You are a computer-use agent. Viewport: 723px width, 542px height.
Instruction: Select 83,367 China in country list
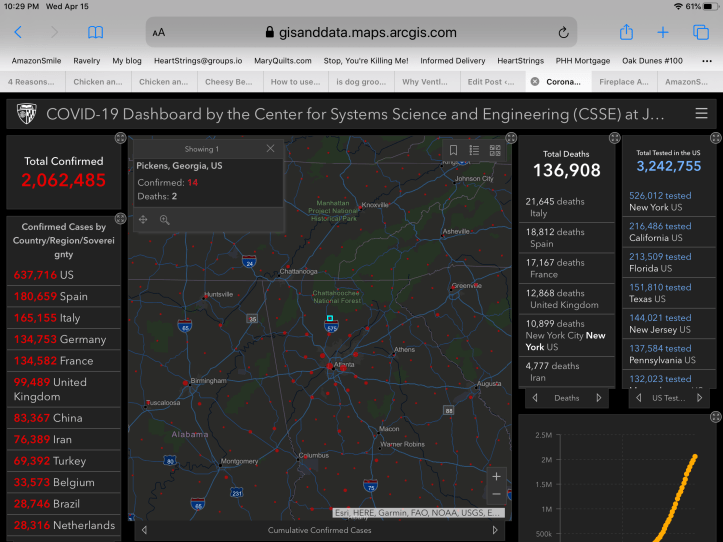64,418
